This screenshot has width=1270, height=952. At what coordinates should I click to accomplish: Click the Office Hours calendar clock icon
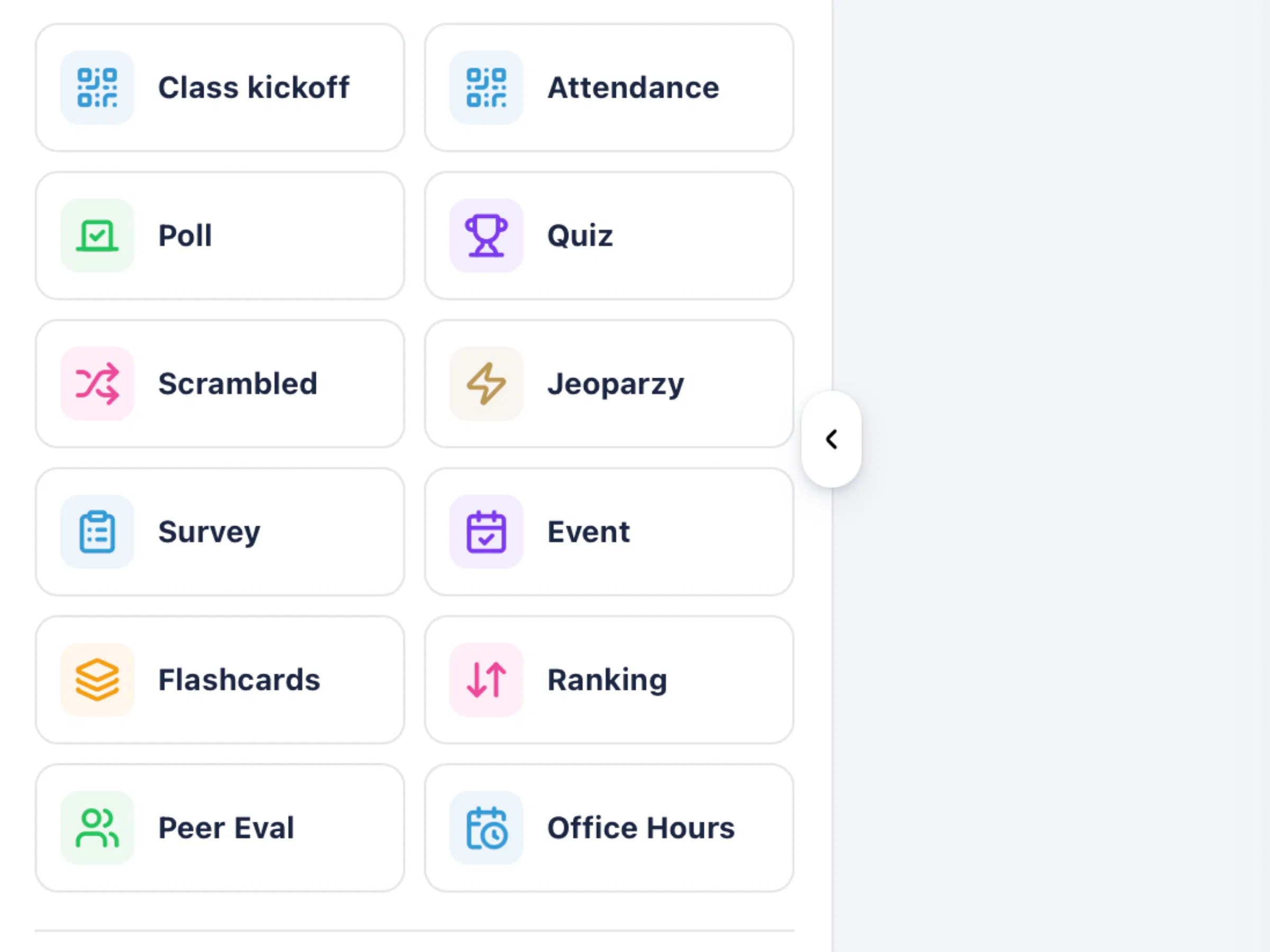486,828
